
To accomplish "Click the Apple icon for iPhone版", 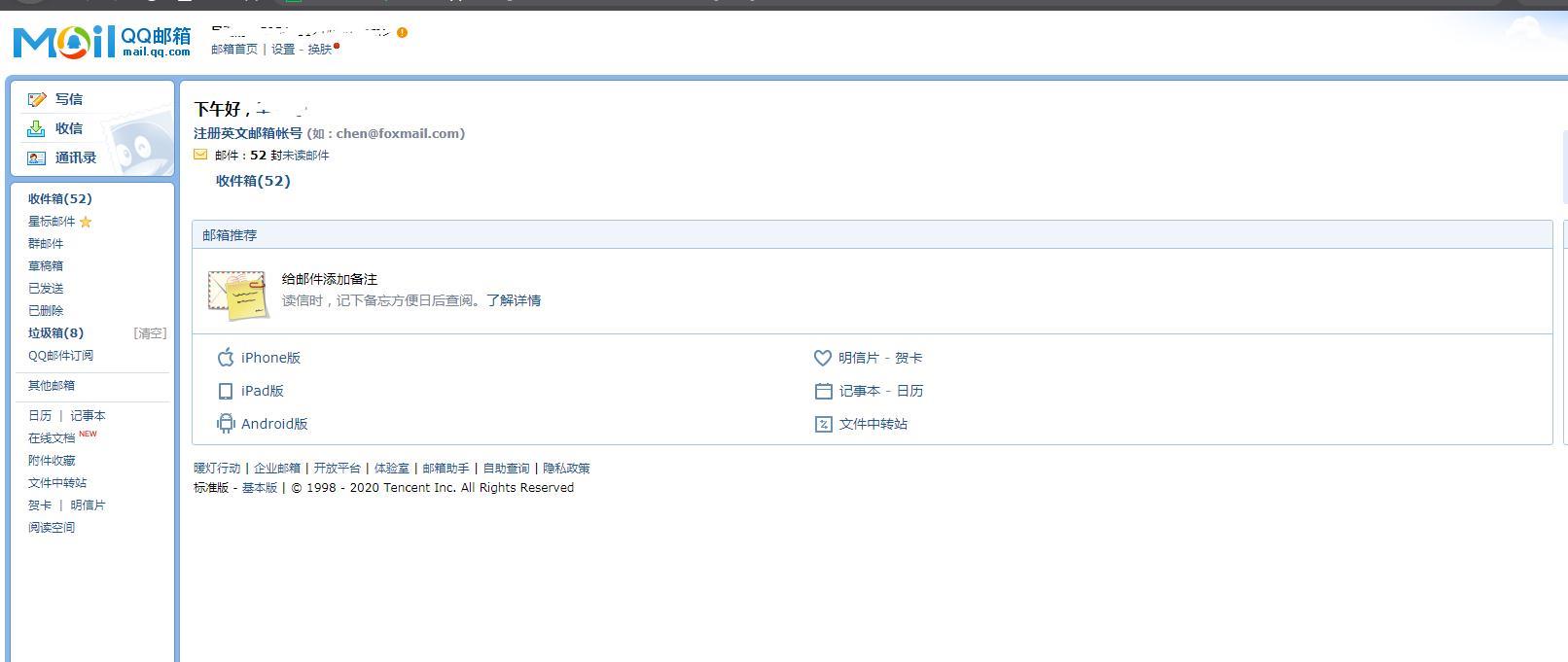I will pyautogui.click(x=226, y=357).
